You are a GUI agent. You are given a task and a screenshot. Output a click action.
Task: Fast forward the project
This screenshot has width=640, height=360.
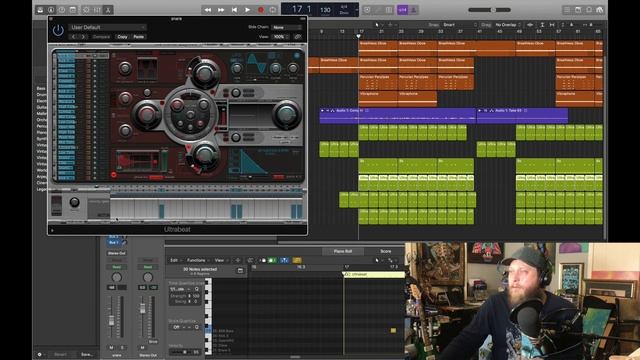point(221,10)
